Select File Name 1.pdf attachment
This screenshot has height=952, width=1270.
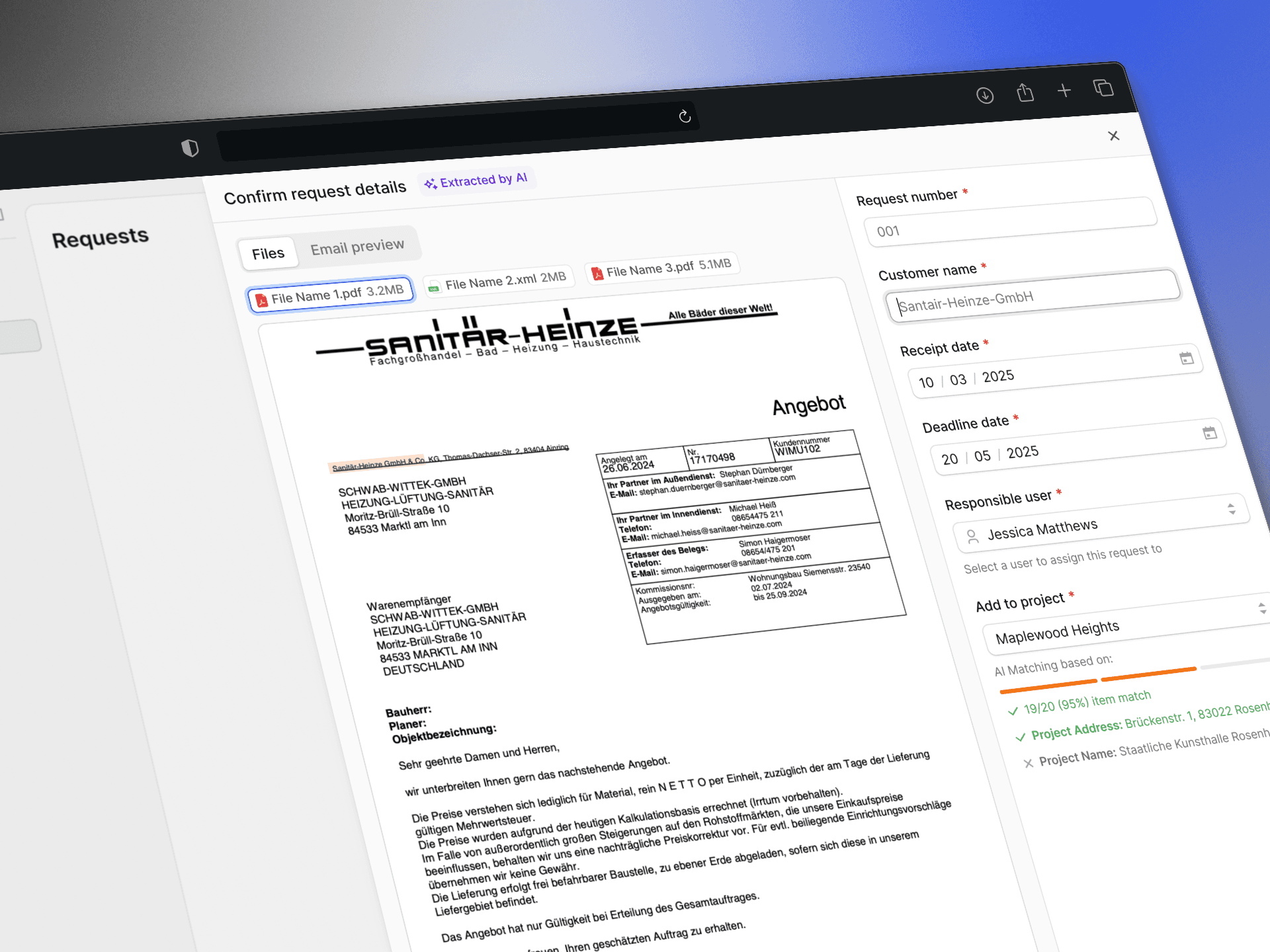[330, 295]
